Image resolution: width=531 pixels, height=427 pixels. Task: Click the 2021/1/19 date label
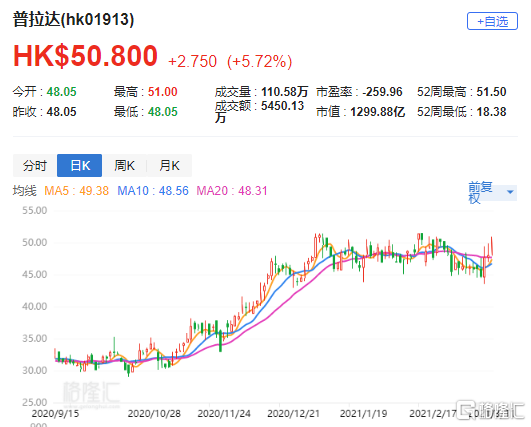(363, 413)
